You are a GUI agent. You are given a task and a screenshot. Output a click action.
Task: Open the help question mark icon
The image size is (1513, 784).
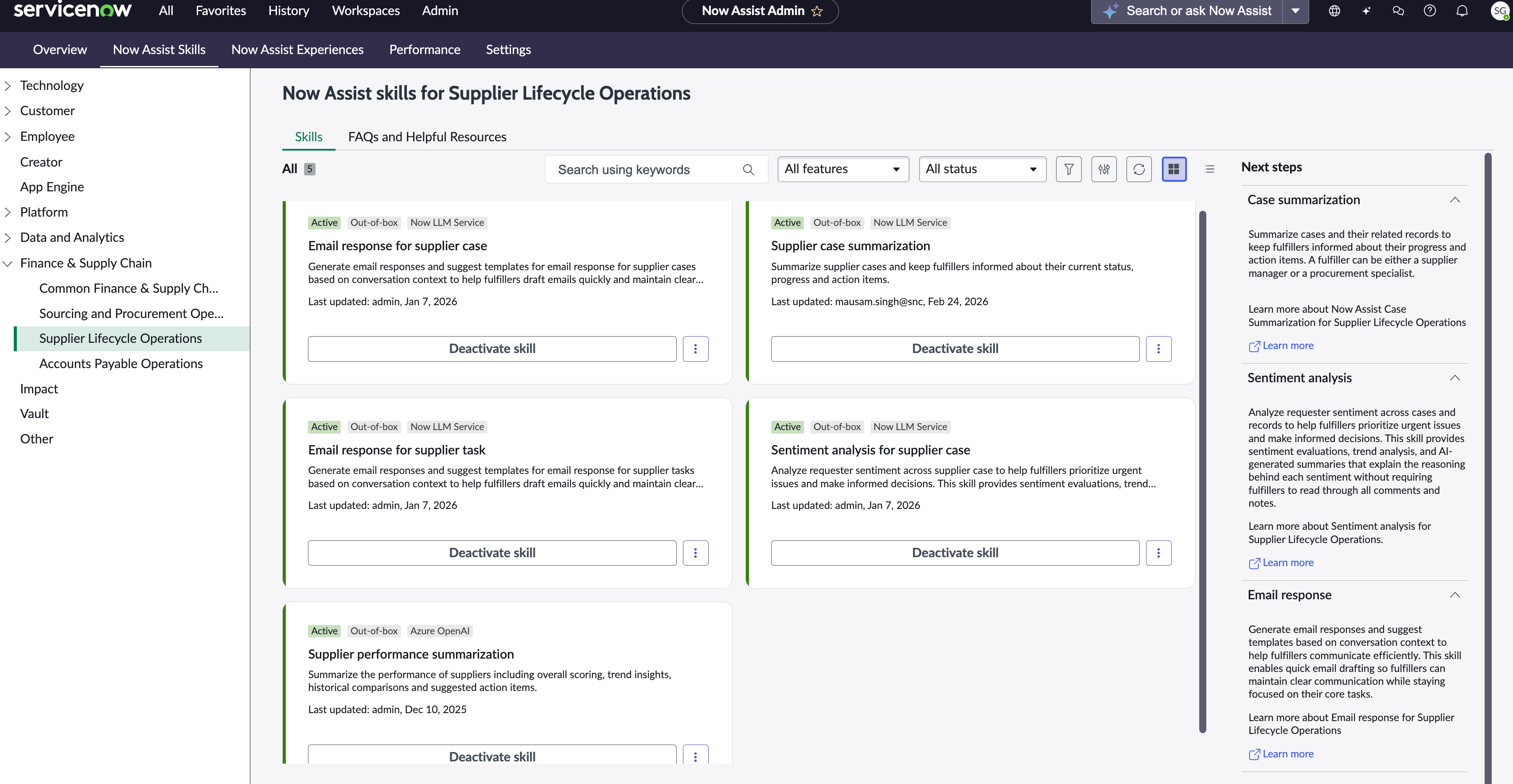click(x=1430, y=11)
